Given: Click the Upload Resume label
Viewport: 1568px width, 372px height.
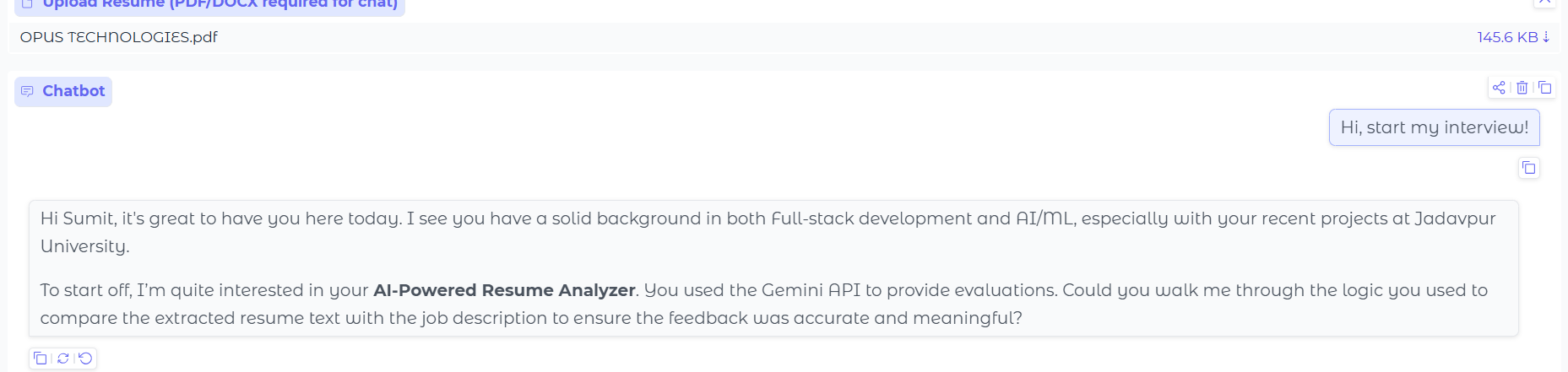Looking at the screenshot, I should pos(220,4).
